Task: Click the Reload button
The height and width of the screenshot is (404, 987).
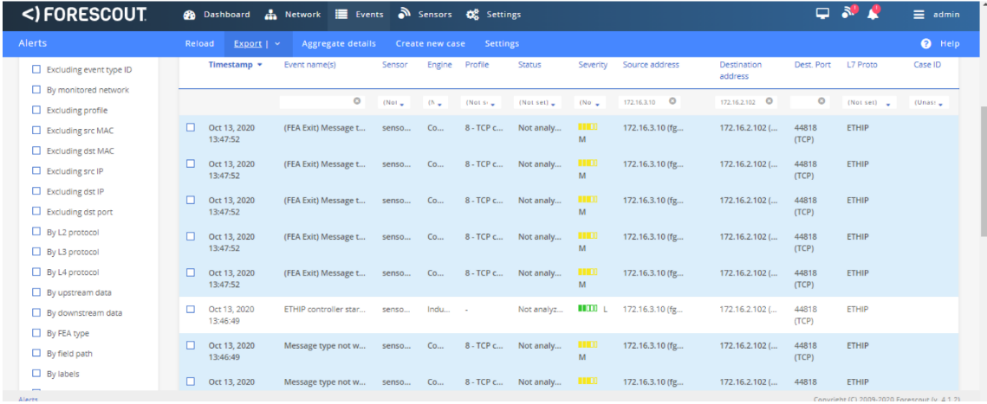Action: (x=200, y=43)
